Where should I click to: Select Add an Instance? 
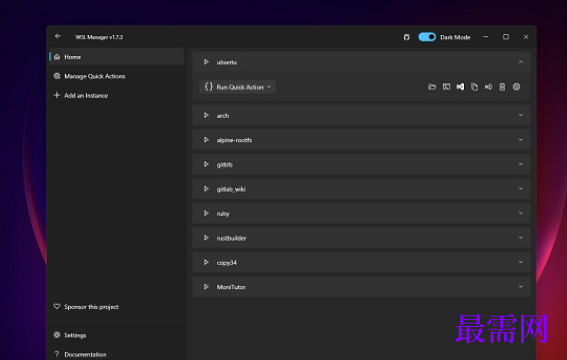coord(117,95)
